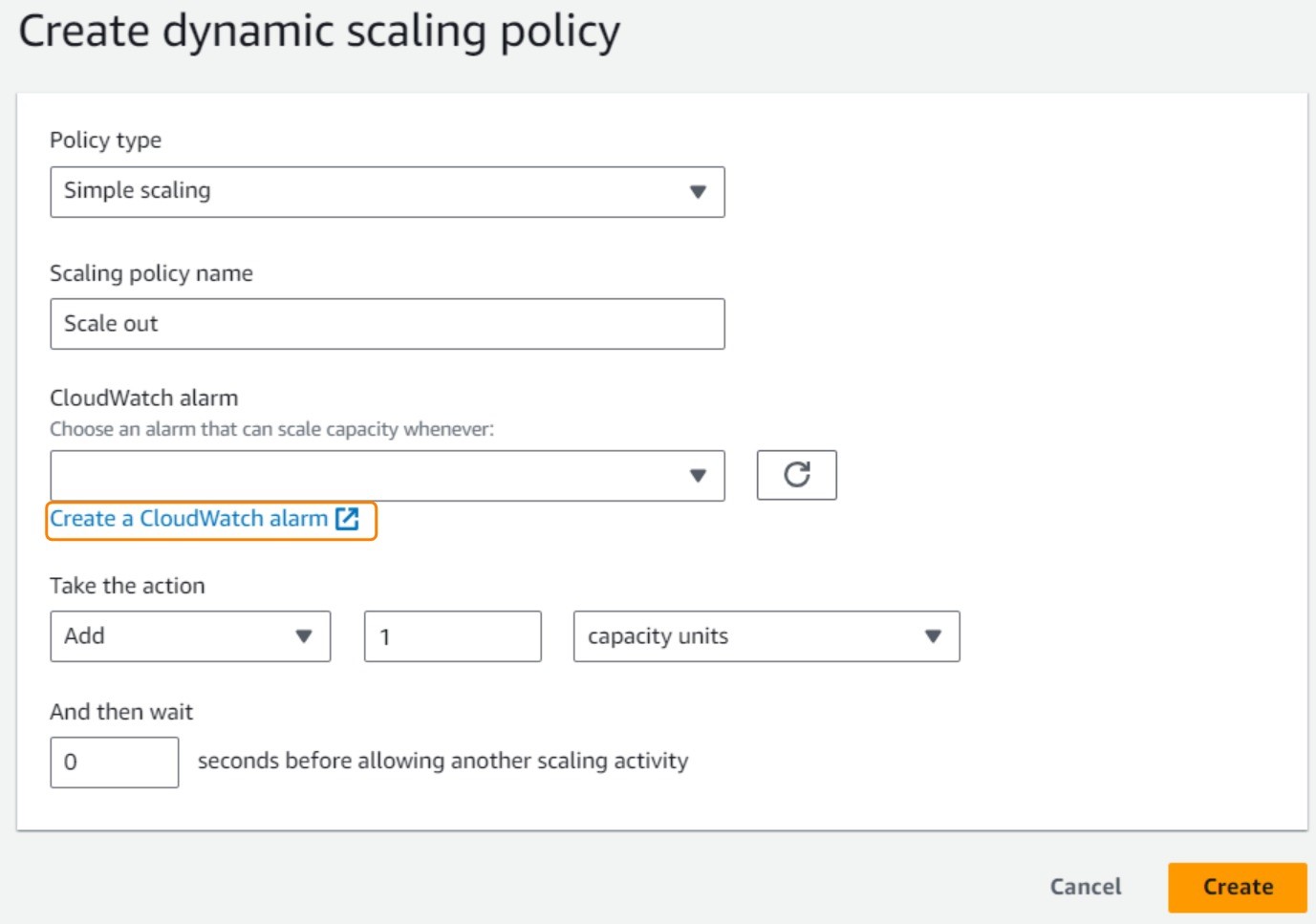
Task: Focus the Scaling policy name field
Action: click(387, 324)
